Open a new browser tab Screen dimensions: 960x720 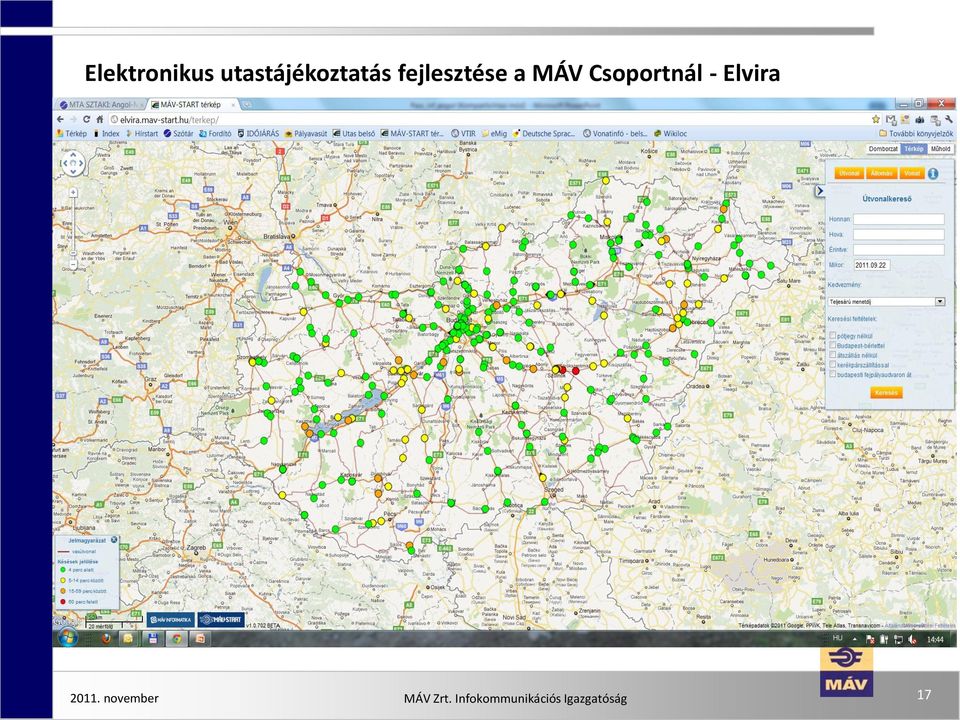(247, 105)
